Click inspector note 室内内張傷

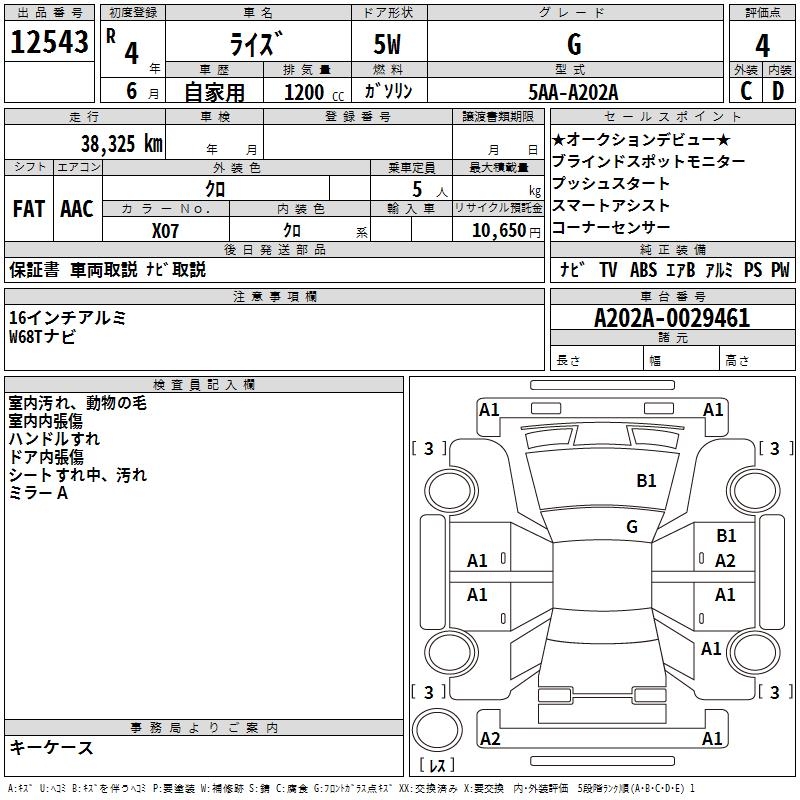pyautogui.click(x=45, y=421)
